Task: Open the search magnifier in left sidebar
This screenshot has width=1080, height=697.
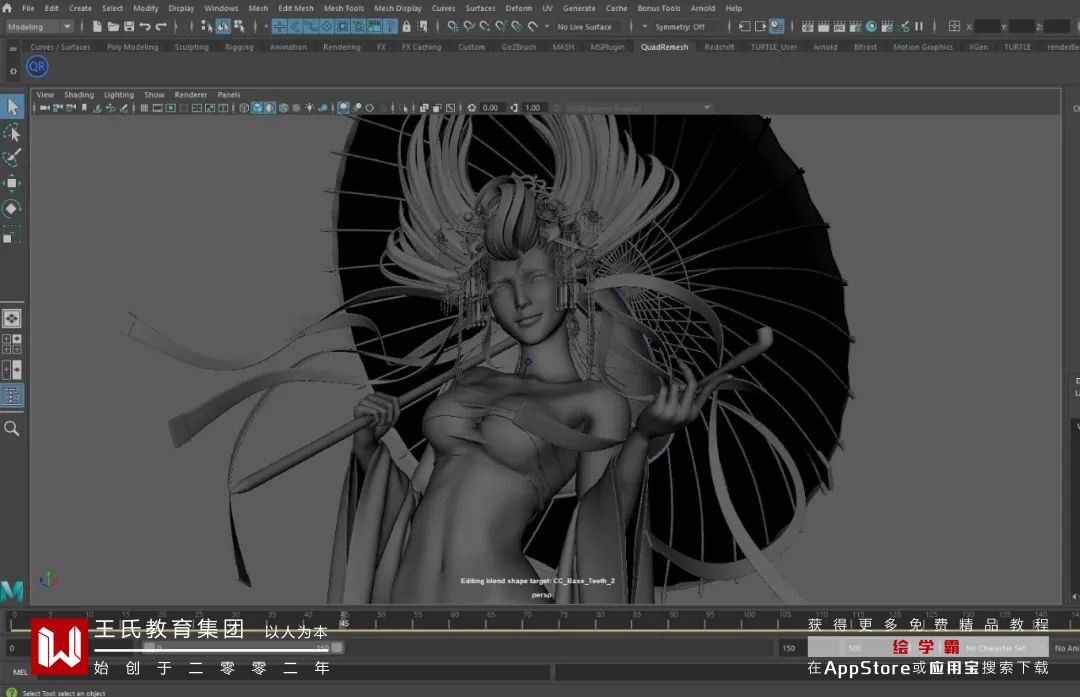Action: (x=12, y=428)
